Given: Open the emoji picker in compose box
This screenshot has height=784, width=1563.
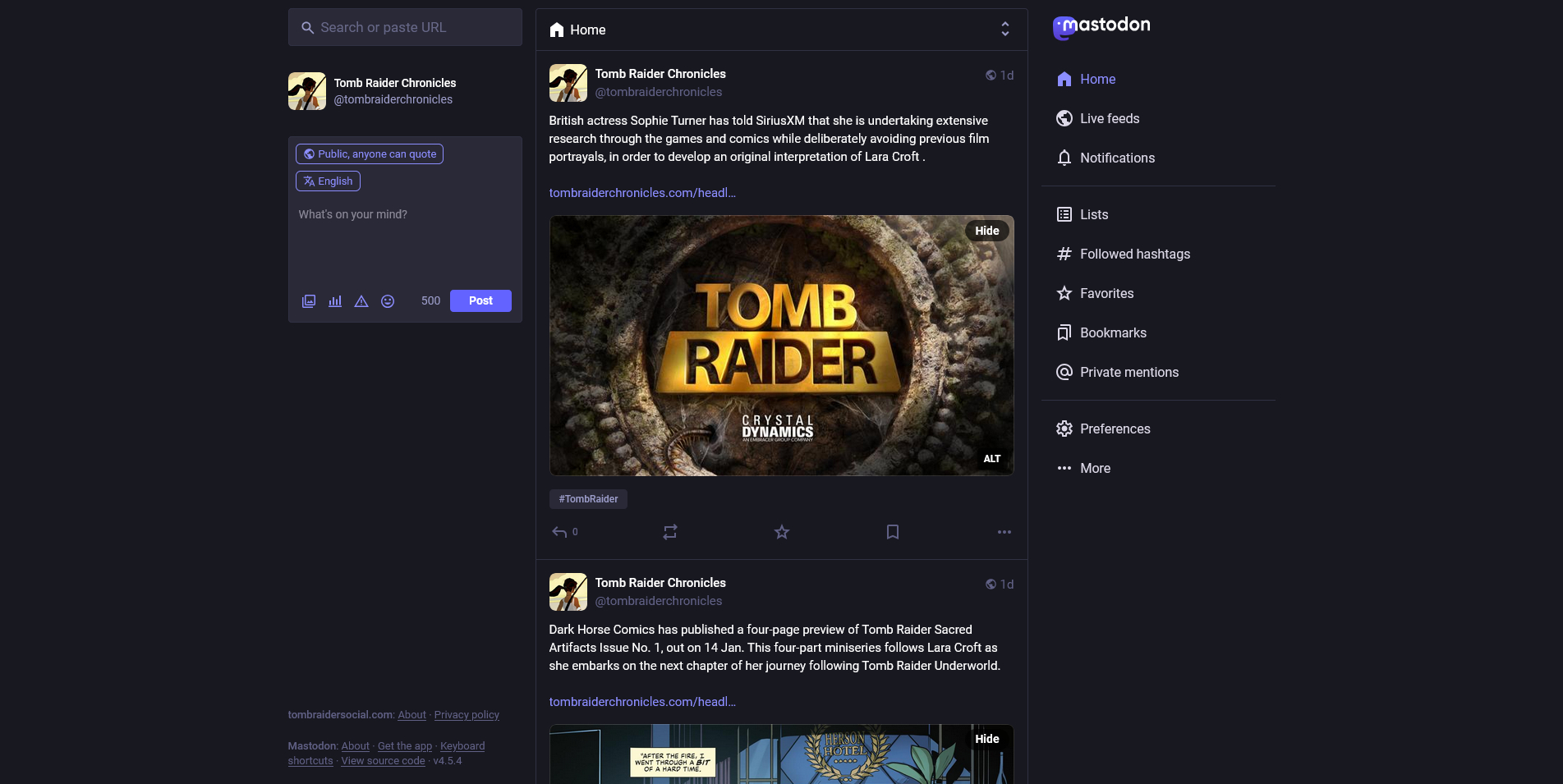Looking at the screenshot, I should pos(388,301).
